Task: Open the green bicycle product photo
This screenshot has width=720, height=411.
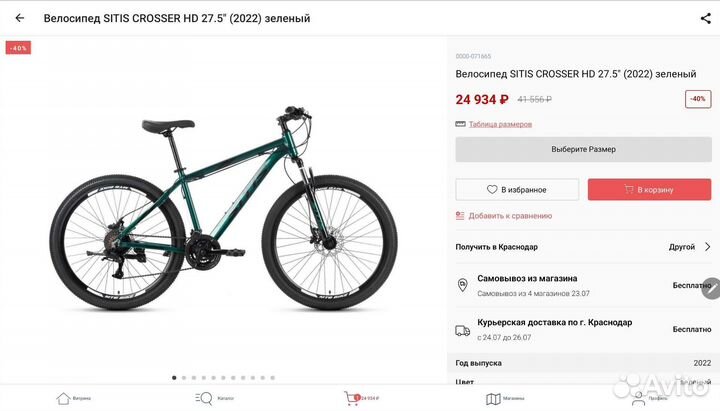Action: (224, 208)
